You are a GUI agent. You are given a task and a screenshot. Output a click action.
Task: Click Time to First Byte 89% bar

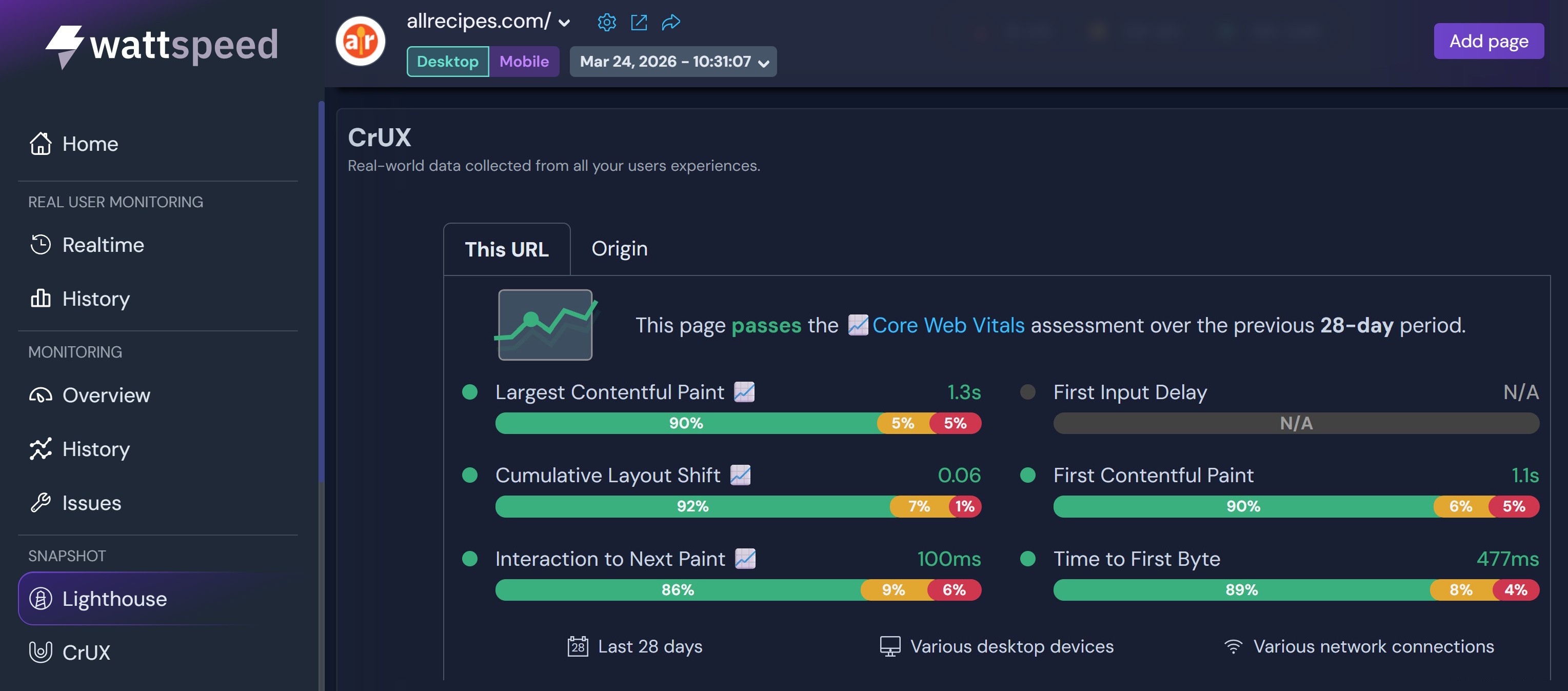click(1242, 590)
